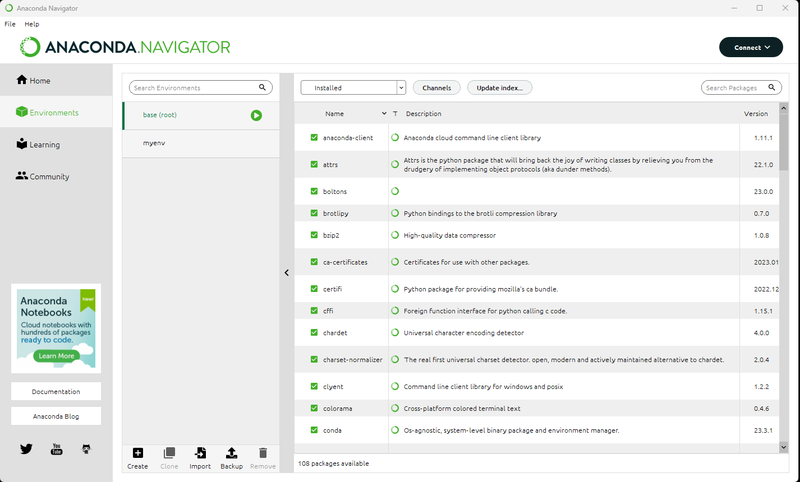Open the GitHub icon link

[86, 449]
